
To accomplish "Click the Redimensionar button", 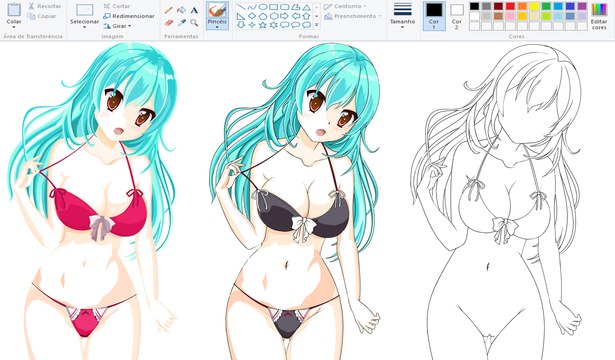I will pyautogui.click(x=129, y=16).
